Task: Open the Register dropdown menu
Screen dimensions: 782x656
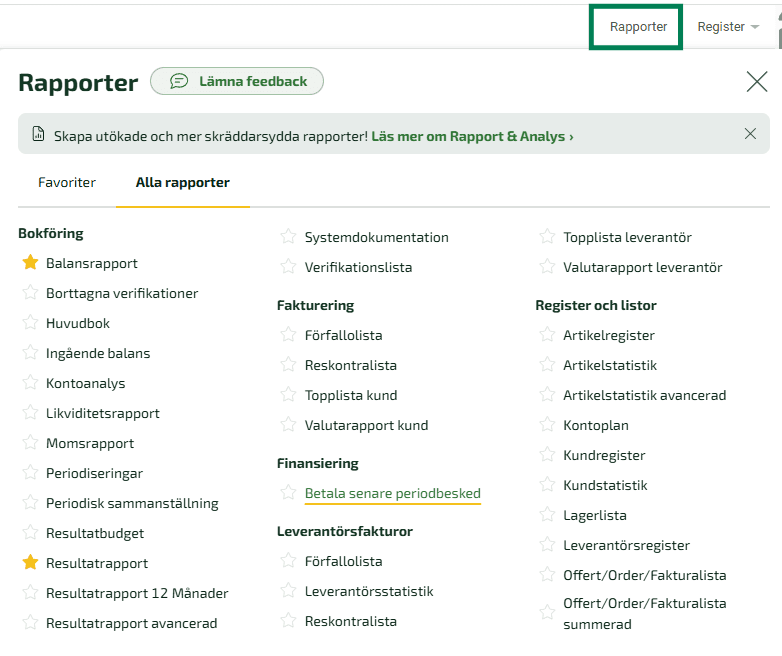Action: click(728, 26)
